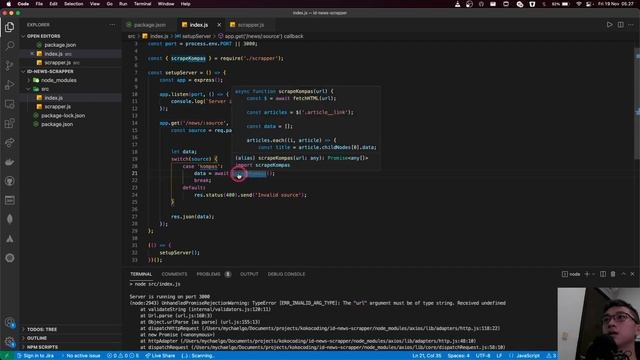Open the battery status in menu bar

(x=561, y=4)
